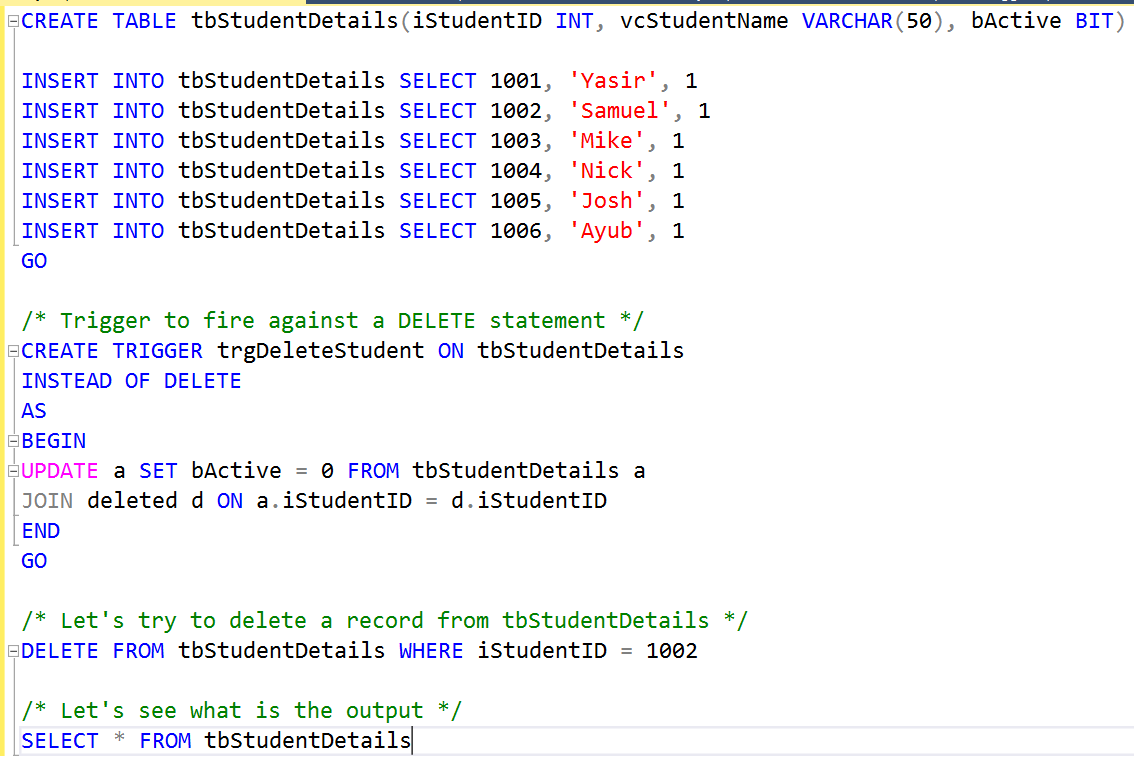1134x770 pixels.
Task: Select the 'Yasir' string literal
Action: coord(614,80)
